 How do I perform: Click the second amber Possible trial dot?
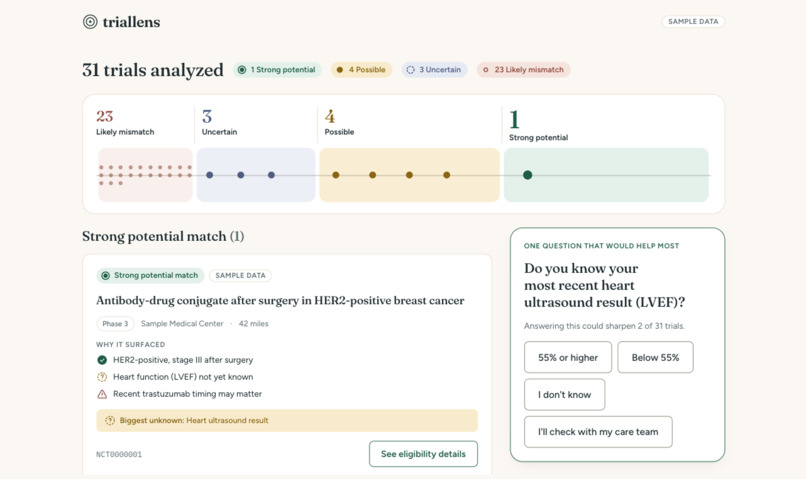pyautogui.click(x=373, y=175)
